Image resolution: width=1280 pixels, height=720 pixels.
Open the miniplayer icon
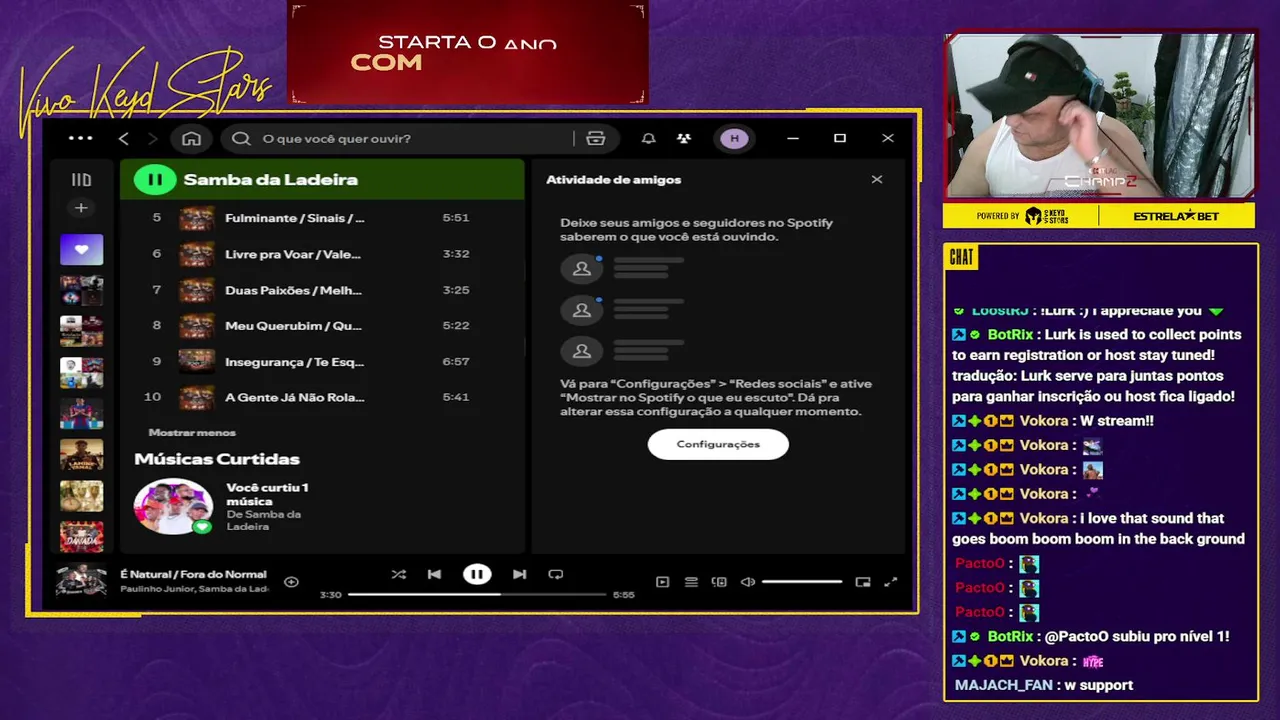pyautogui.click(x=863, y=582)
